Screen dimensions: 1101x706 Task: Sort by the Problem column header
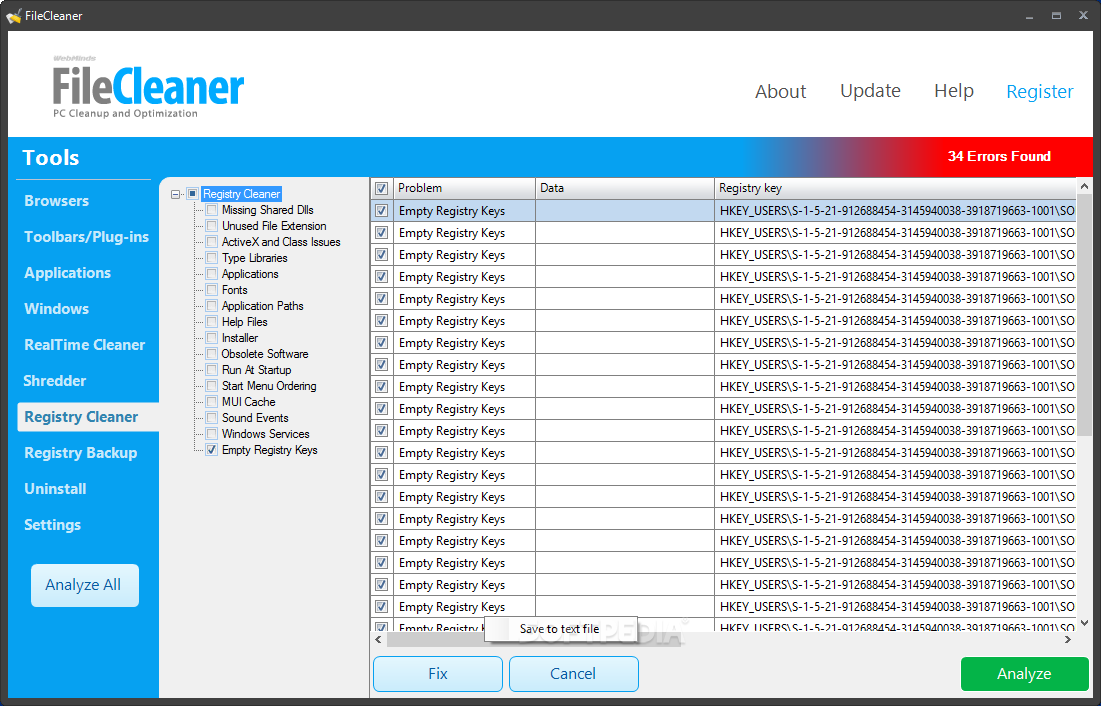click(x=464, y=188)
